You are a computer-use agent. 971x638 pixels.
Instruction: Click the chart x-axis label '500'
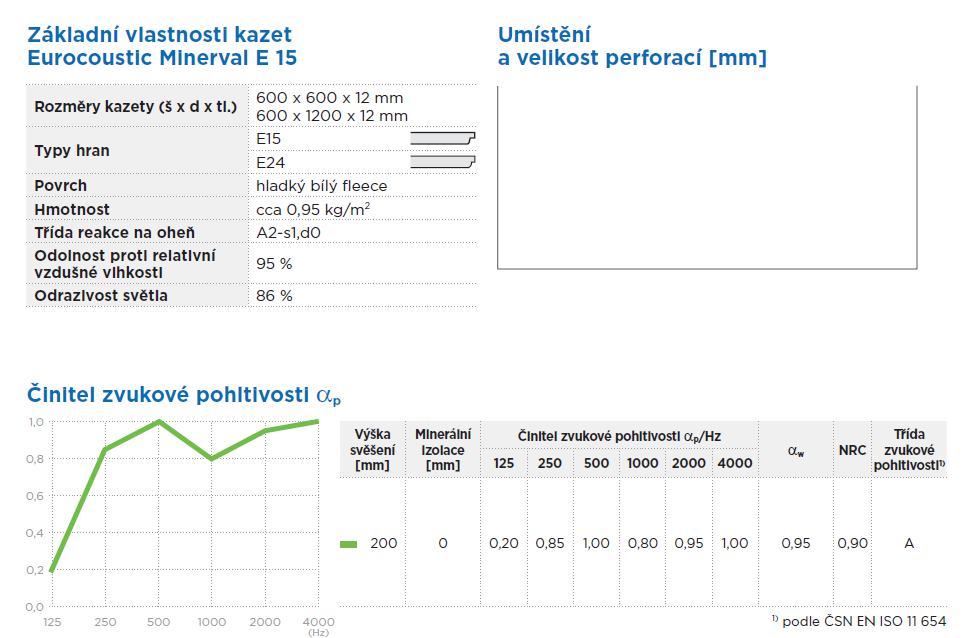159,622
